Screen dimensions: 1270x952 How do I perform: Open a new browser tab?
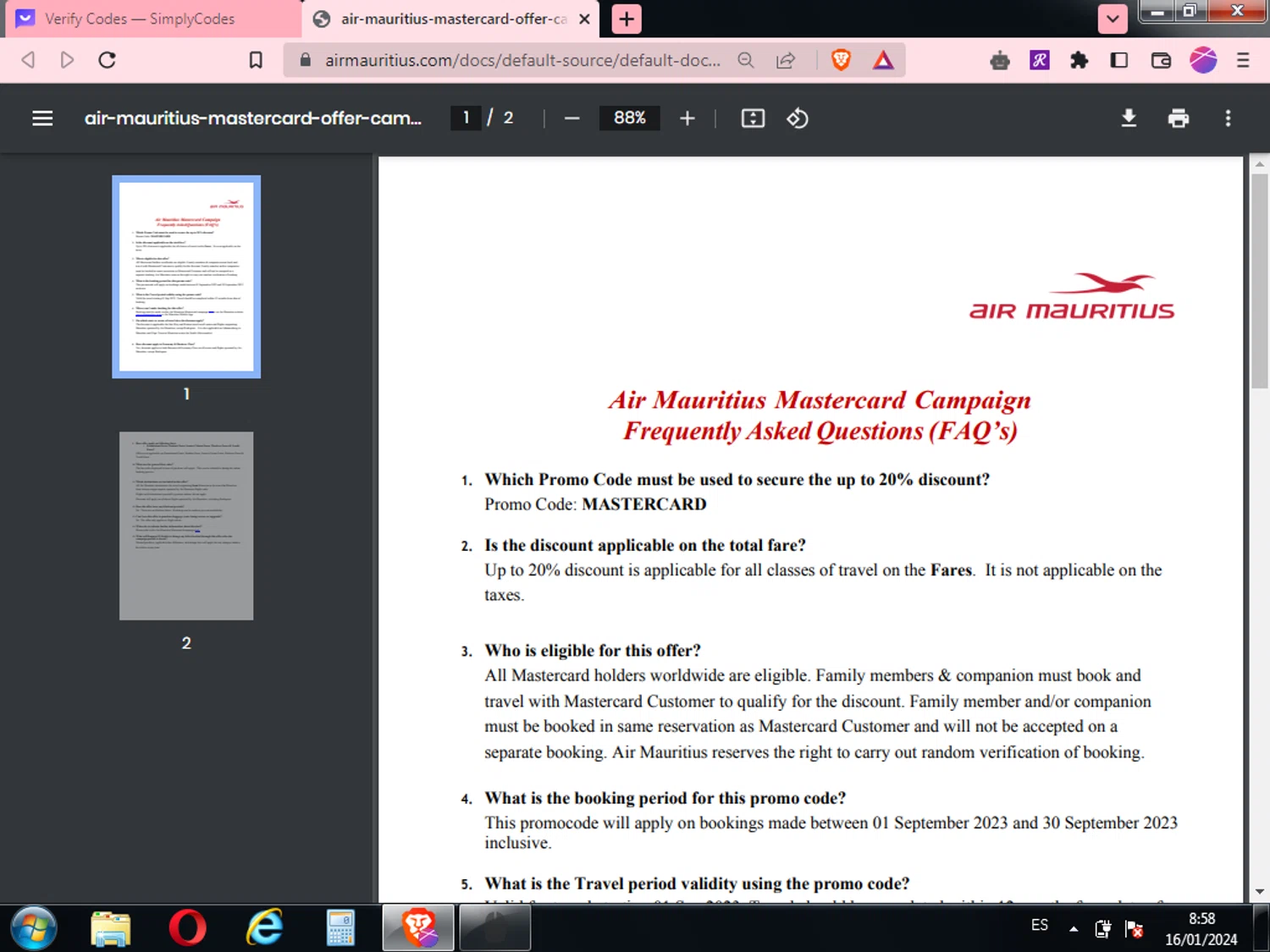click(x=627, y=19)
